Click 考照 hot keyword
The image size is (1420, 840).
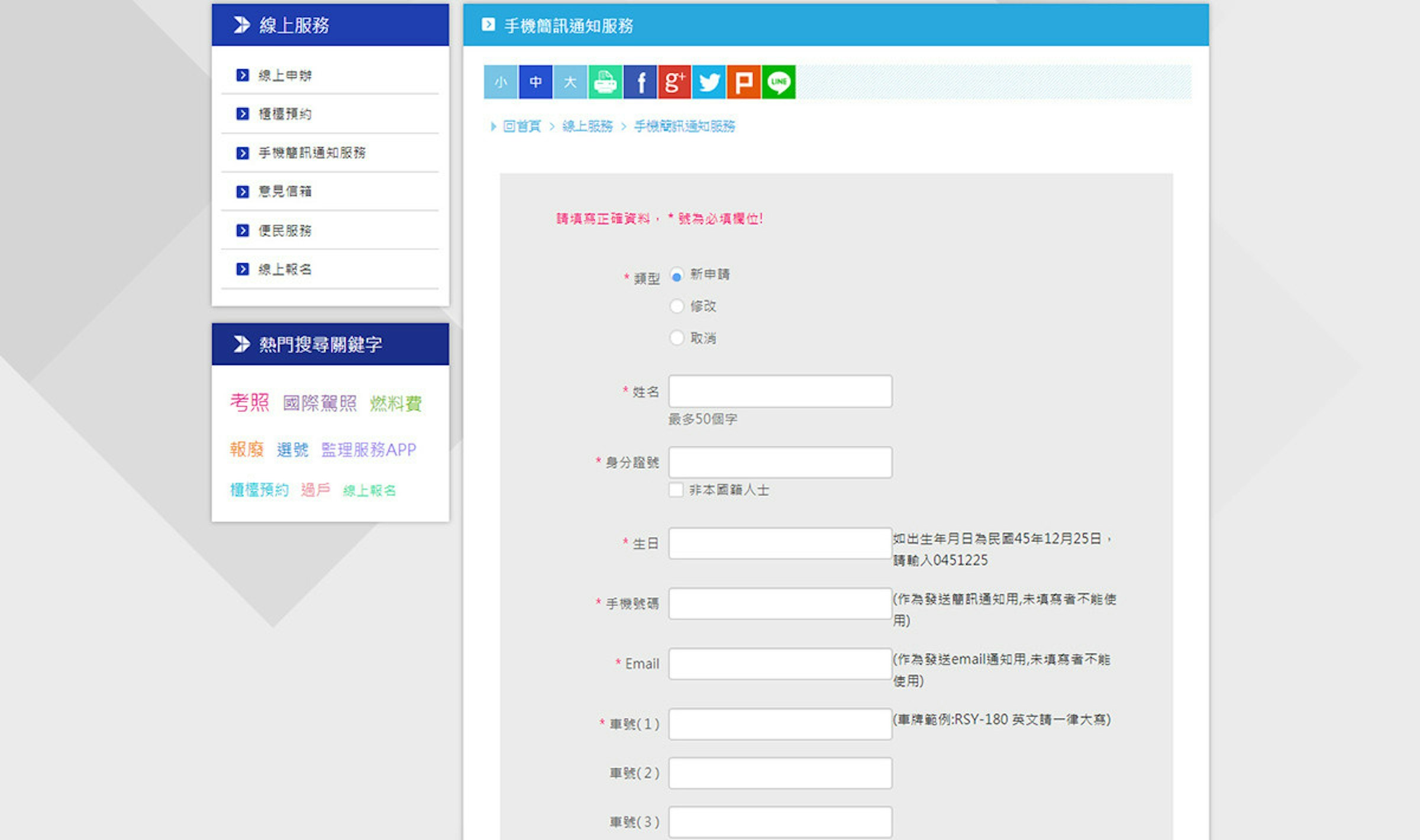pos(250,402)
